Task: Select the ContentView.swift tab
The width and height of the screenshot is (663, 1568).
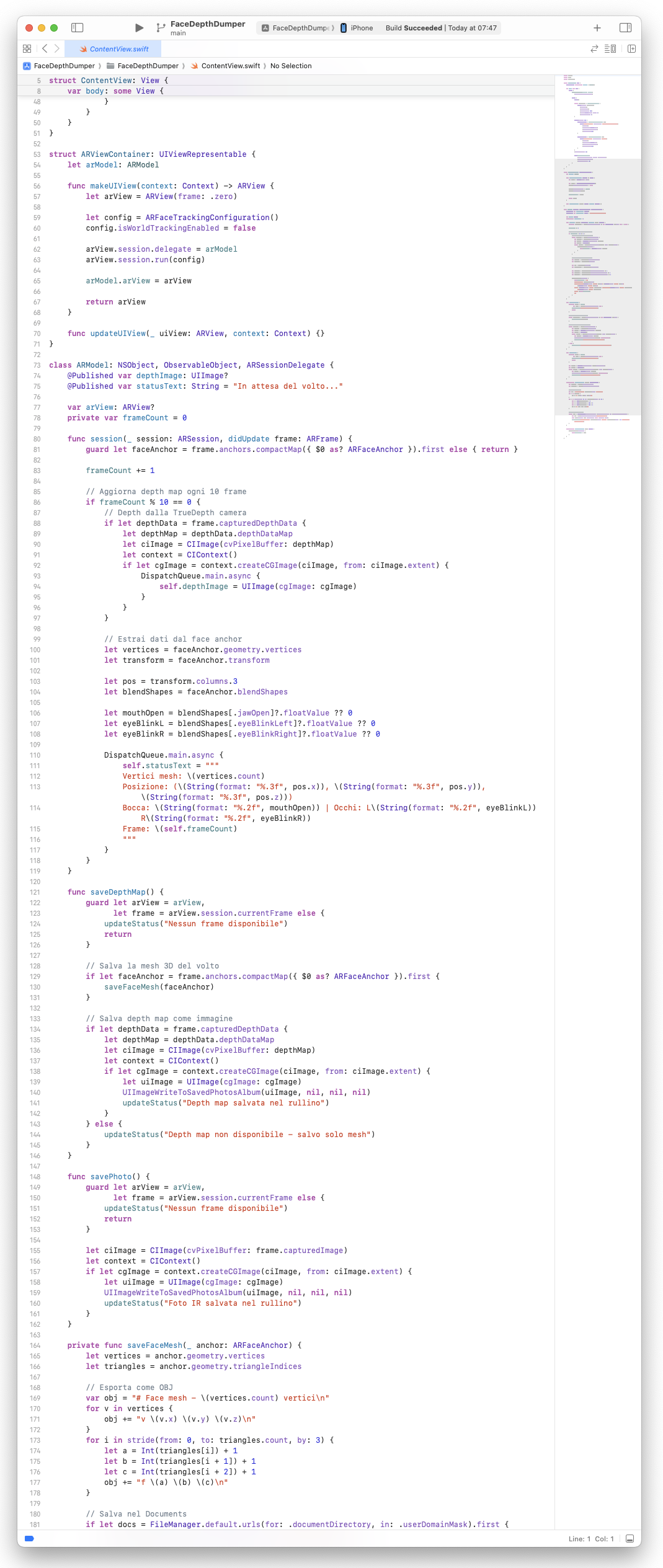Action: 114,49
